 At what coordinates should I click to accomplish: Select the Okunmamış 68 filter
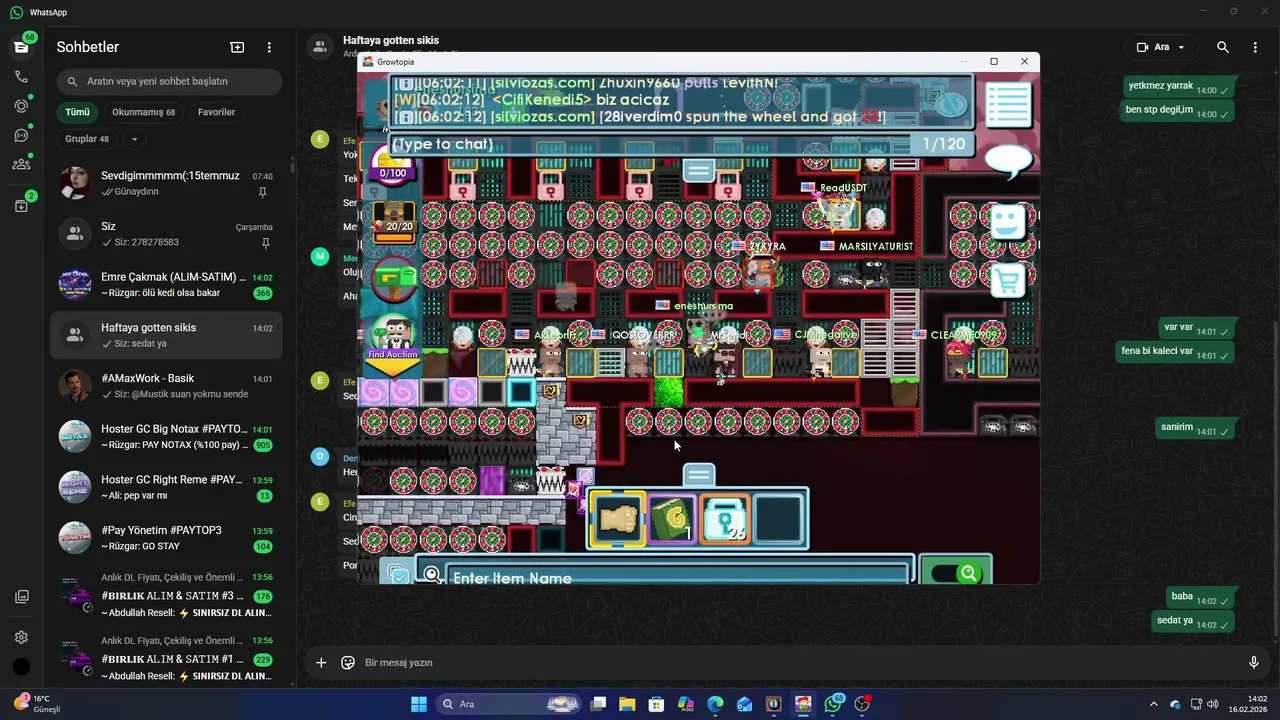tap(143, 112)
